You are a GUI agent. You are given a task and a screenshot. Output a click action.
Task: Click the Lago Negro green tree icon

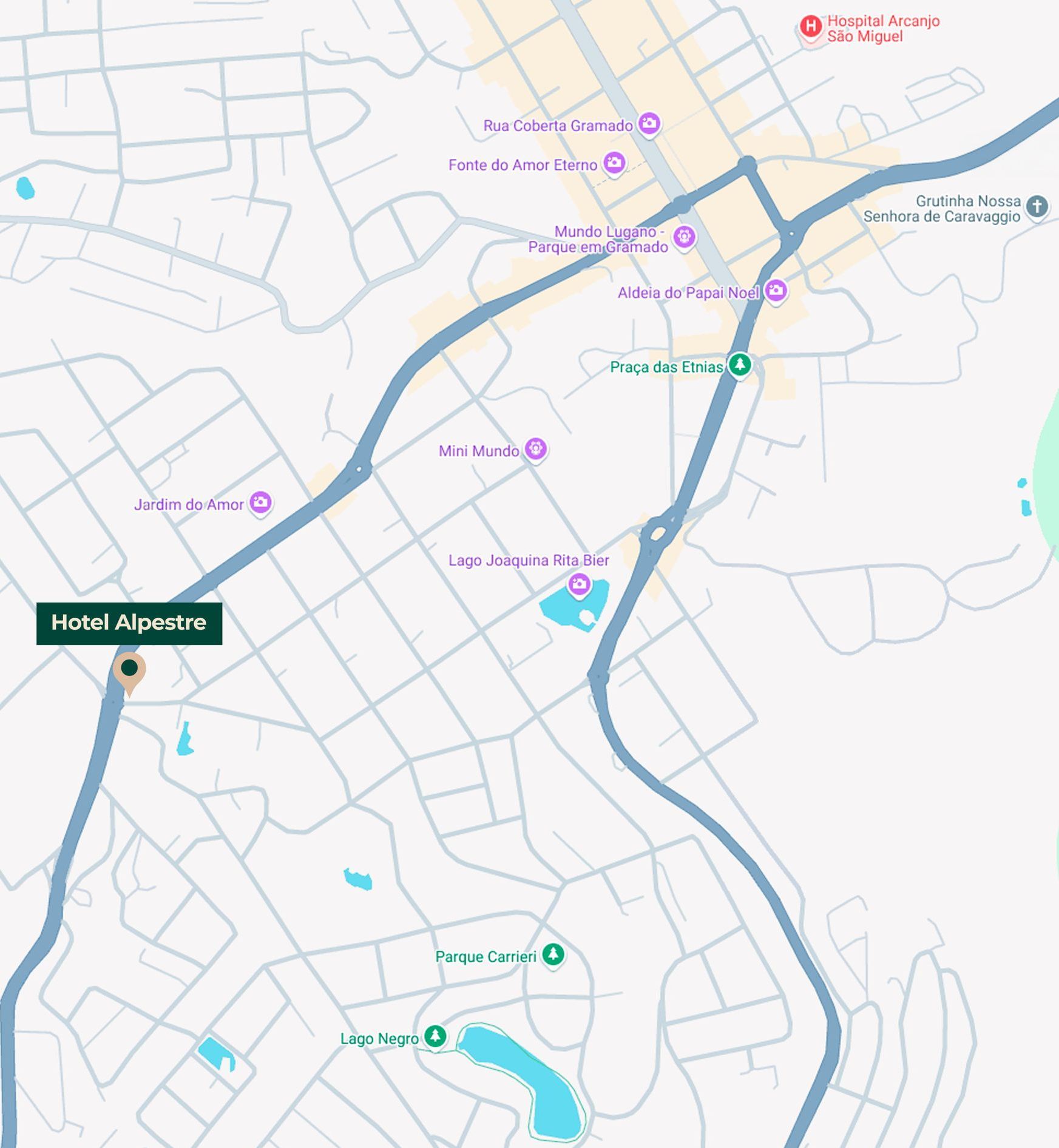point(435,1036)
